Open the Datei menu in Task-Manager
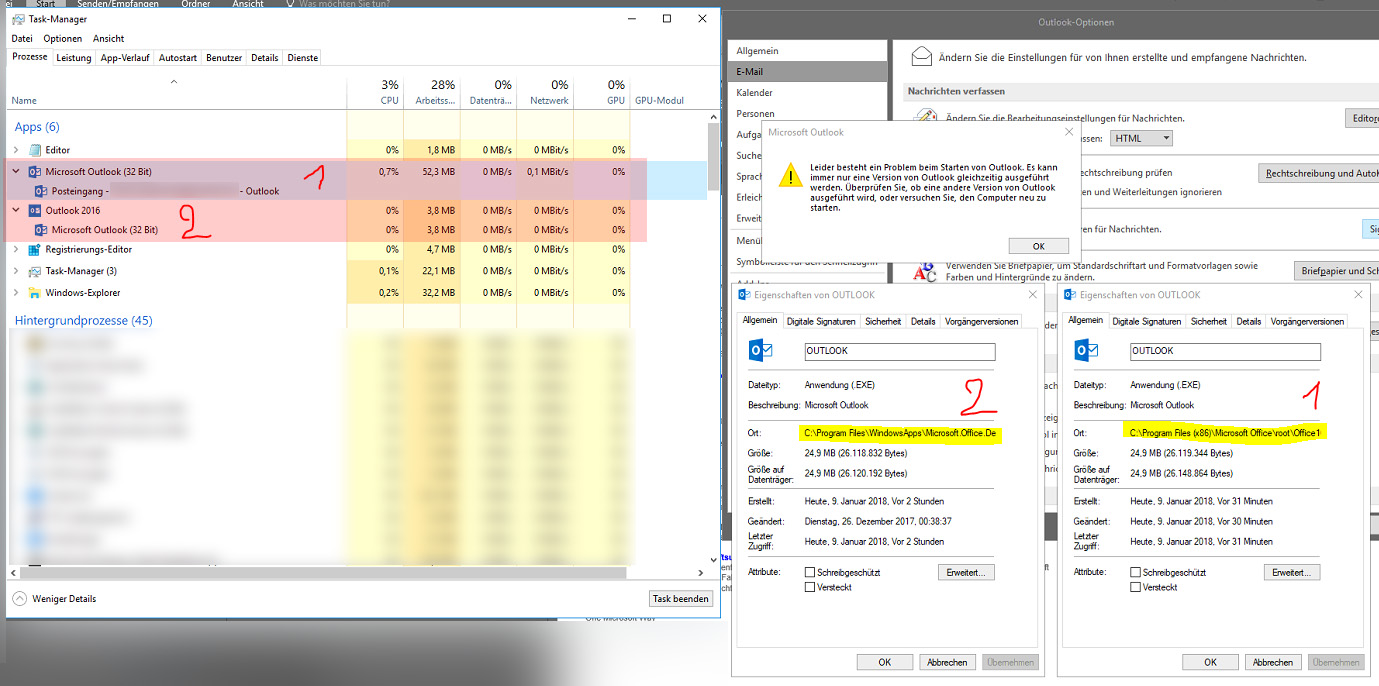 [x=22, y=38]
